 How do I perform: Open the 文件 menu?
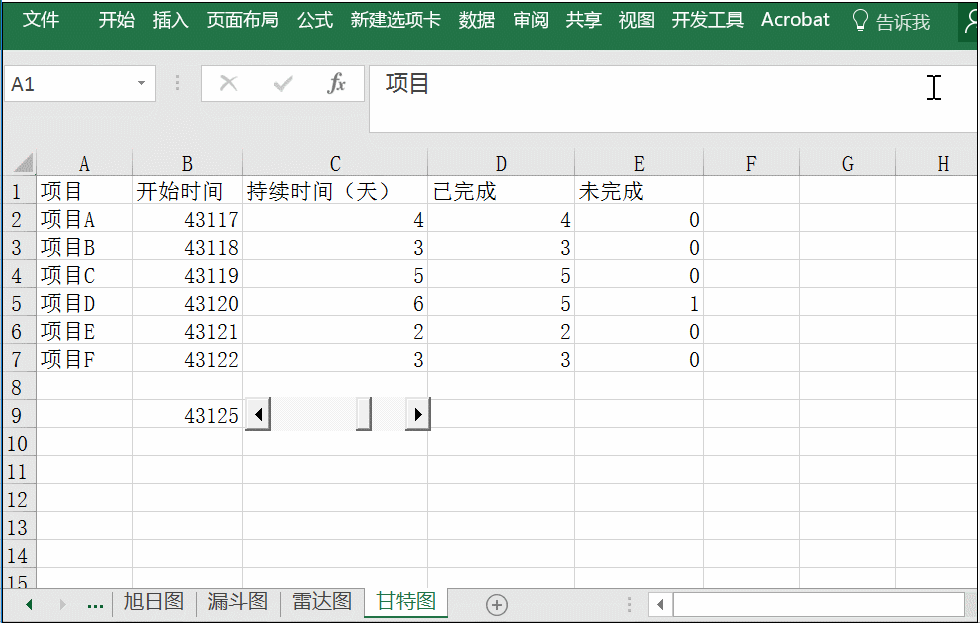pos(41,20)
